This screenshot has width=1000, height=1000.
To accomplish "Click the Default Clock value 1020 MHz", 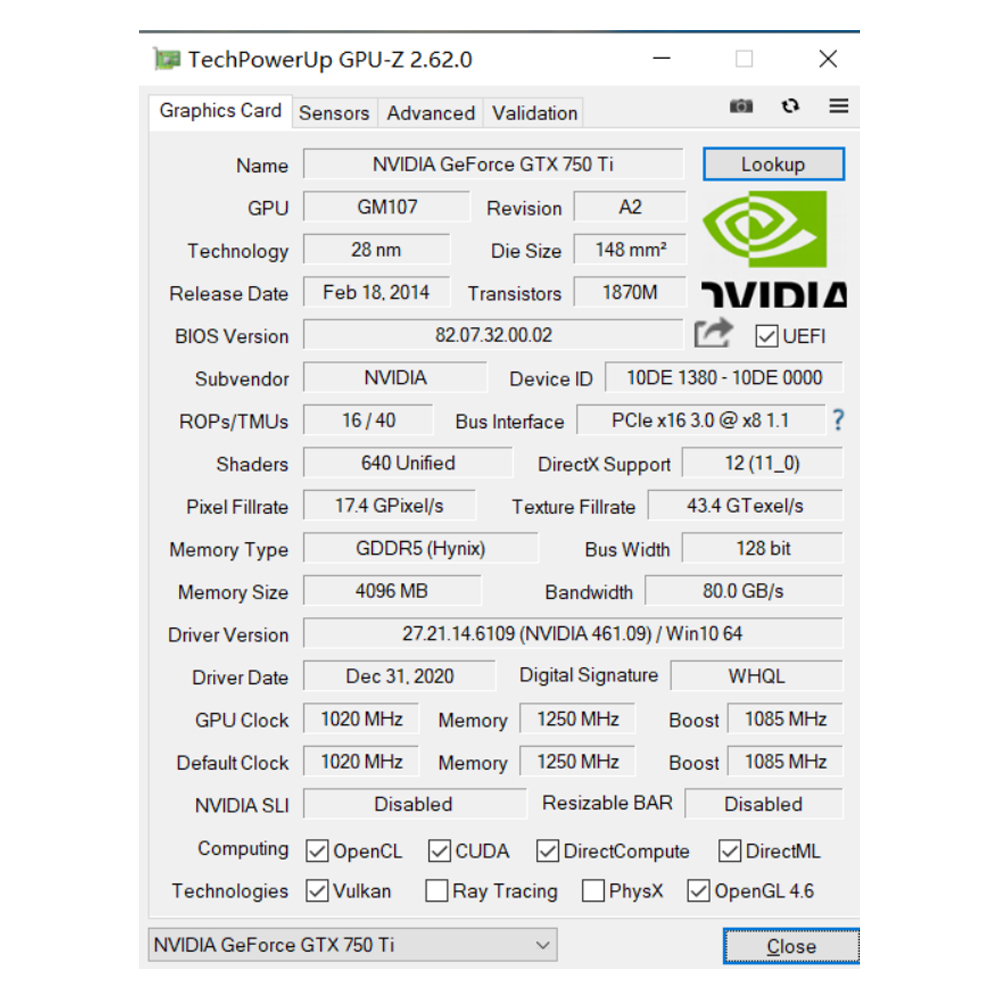I will pos(361,762).
